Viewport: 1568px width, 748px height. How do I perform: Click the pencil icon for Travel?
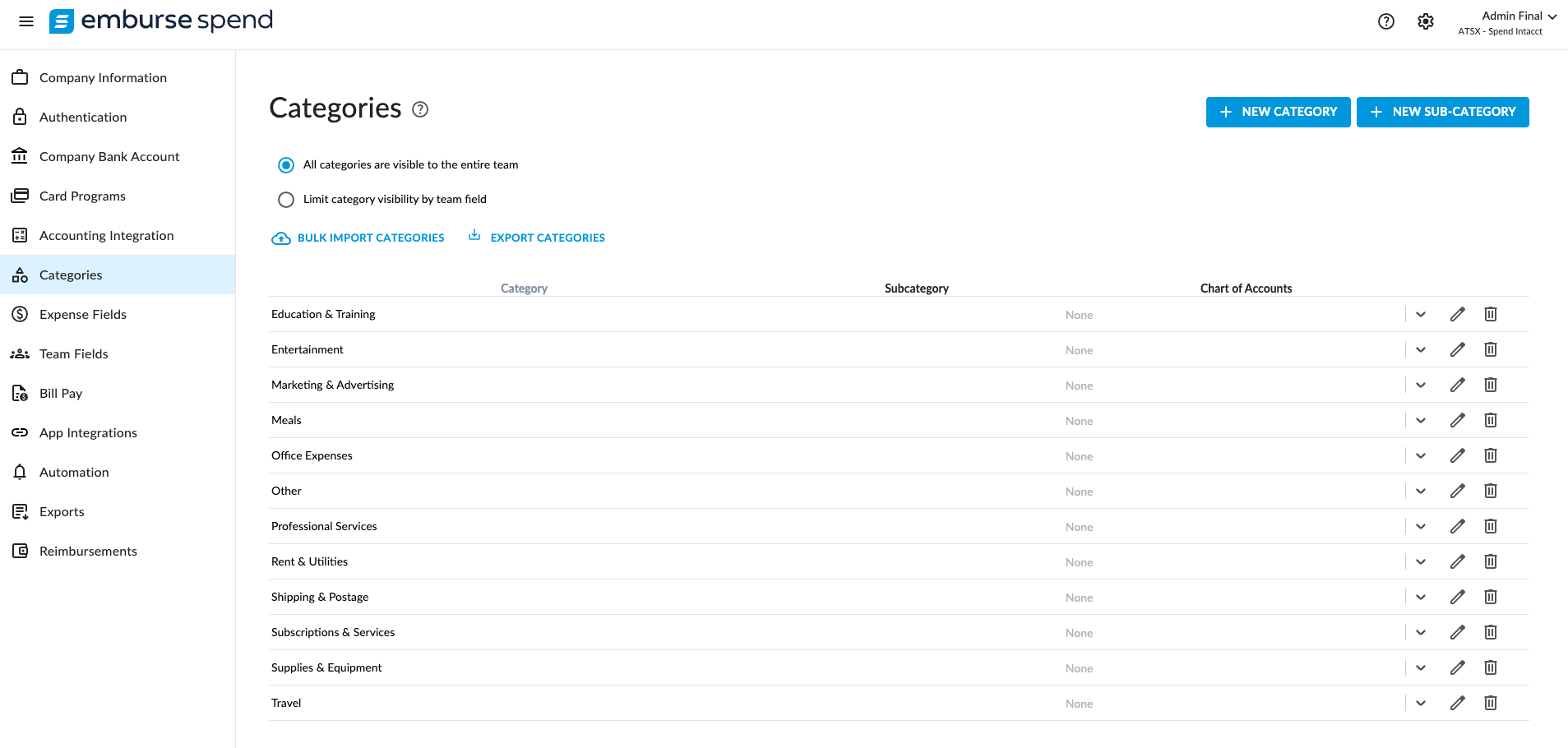(1458, 703)
